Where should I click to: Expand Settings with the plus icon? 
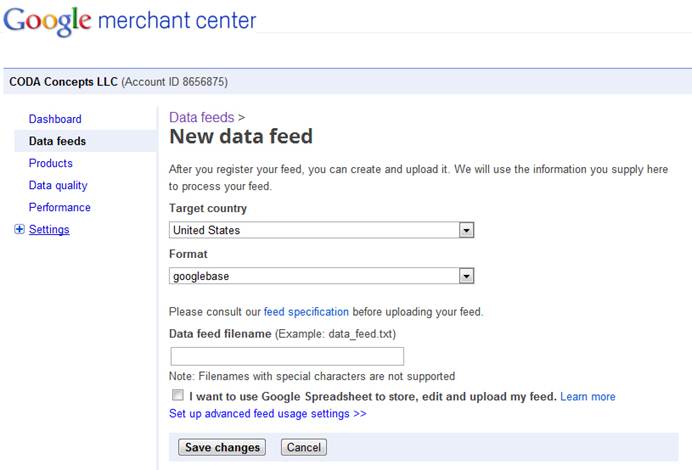[x=19, y=229]
